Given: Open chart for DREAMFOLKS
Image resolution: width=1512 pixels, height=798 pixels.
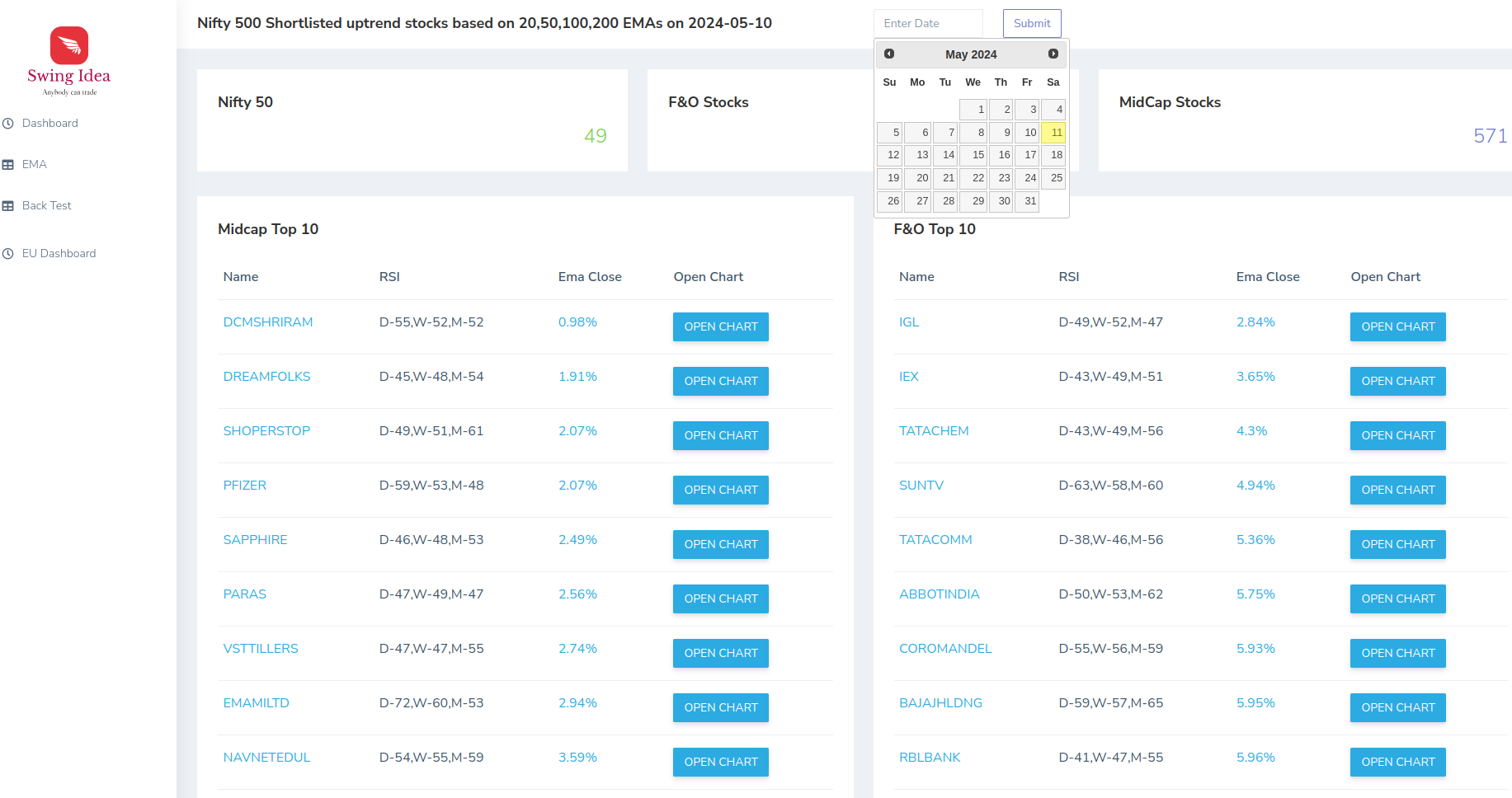Looking at the screenshot, I should click(x=721, y=381).
